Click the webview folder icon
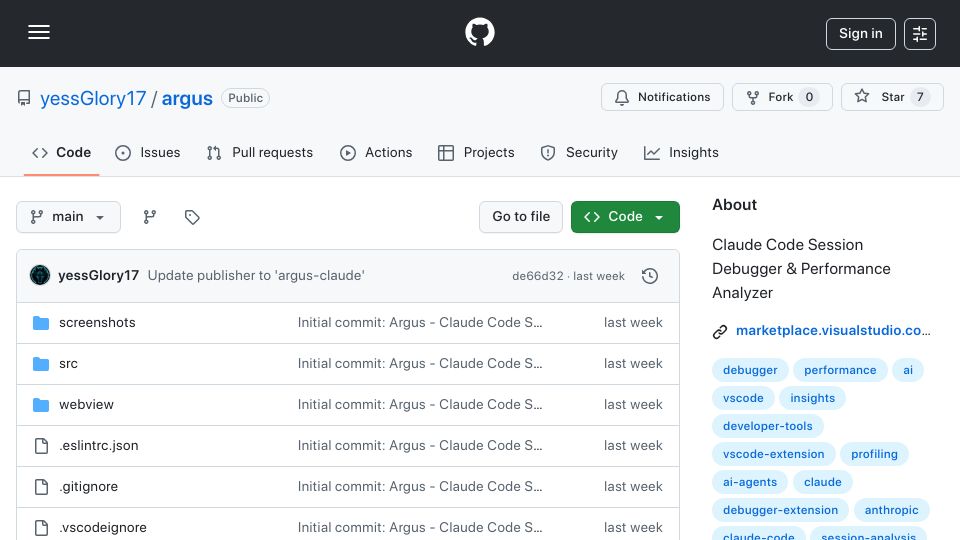Viewport: 960px width, 540px height. click(x=41, y=405)
